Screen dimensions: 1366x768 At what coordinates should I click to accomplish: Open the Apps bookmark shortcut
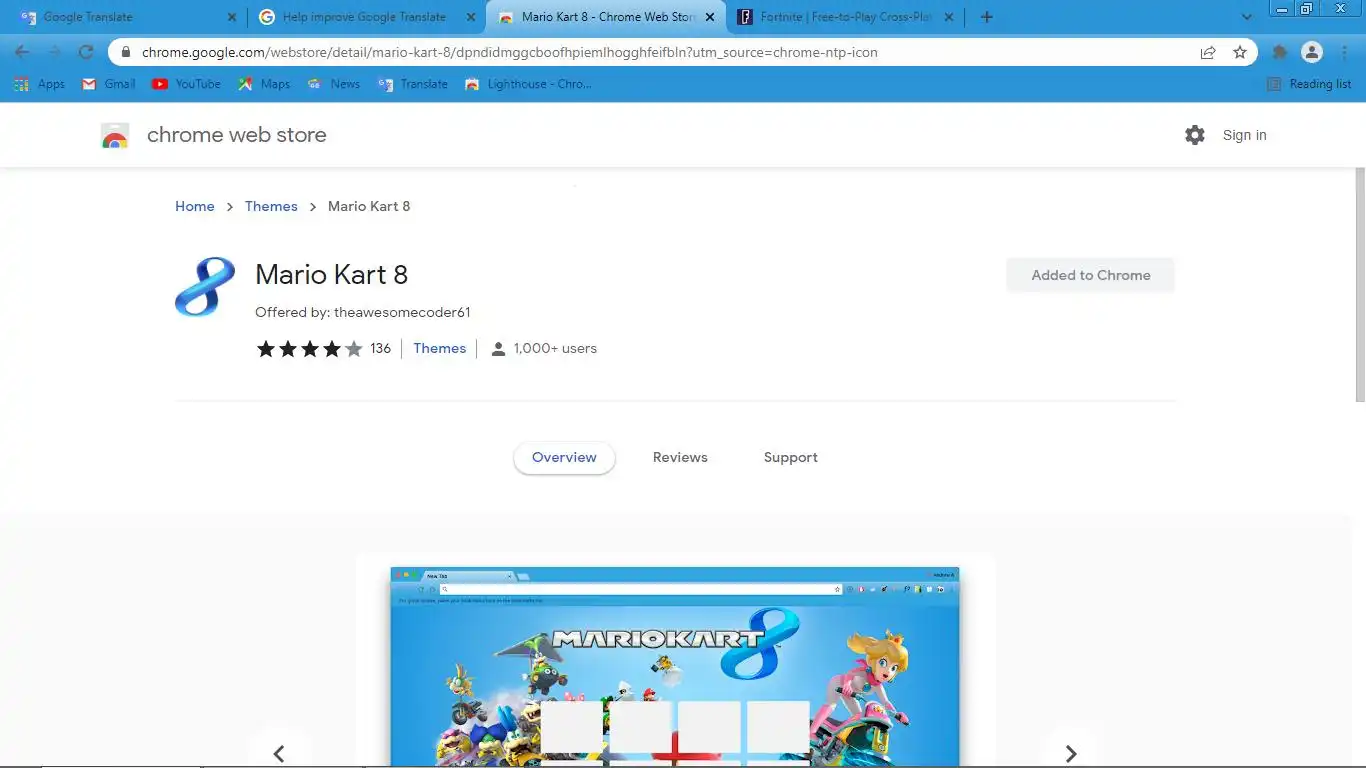[x=39, y=84]
